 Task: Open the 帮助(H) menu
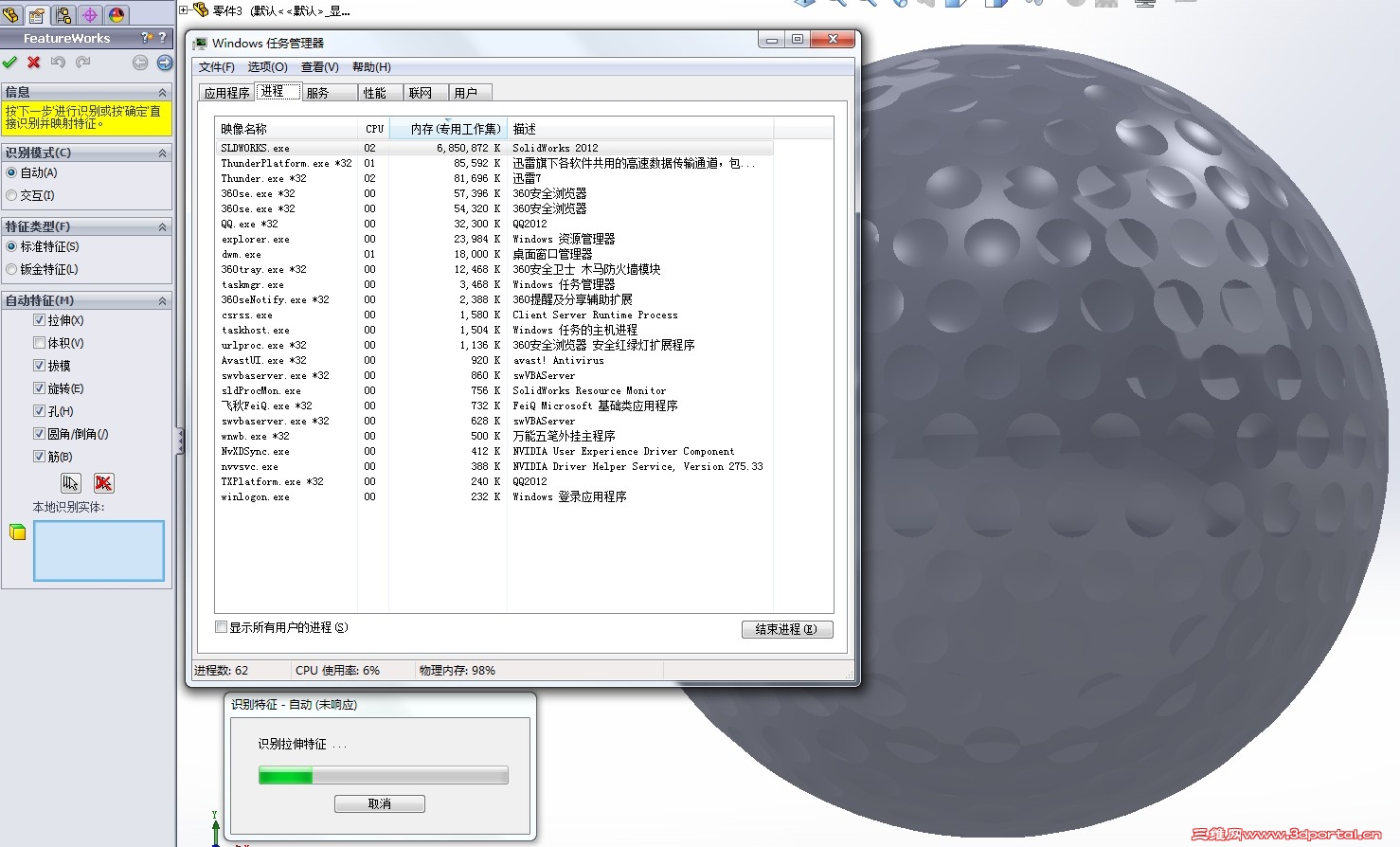coord(371,67)
